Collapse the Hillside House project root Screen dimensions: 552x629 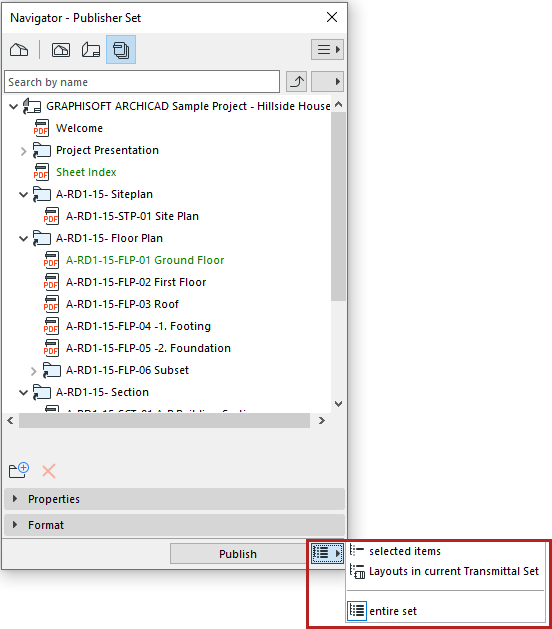13,107
